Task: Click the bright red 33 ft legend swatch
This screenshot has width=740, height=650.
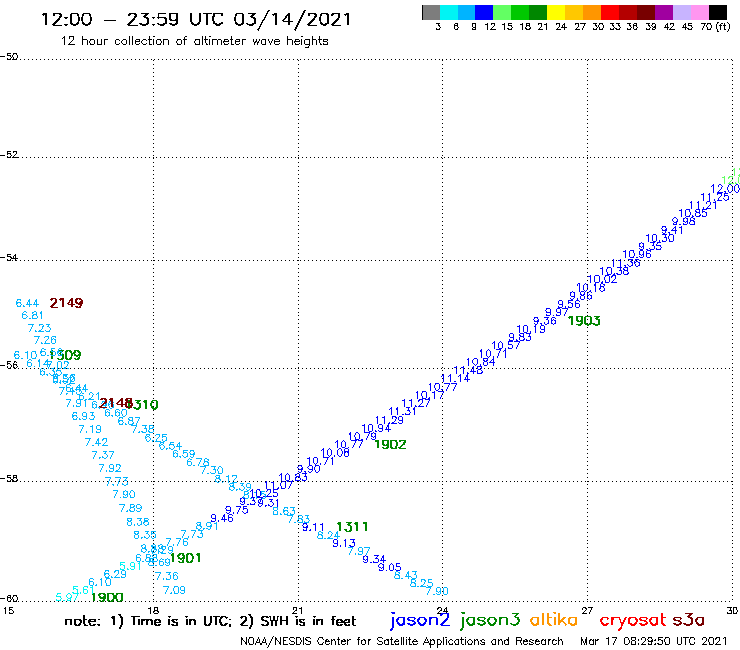Action: (x=610, y=12)
